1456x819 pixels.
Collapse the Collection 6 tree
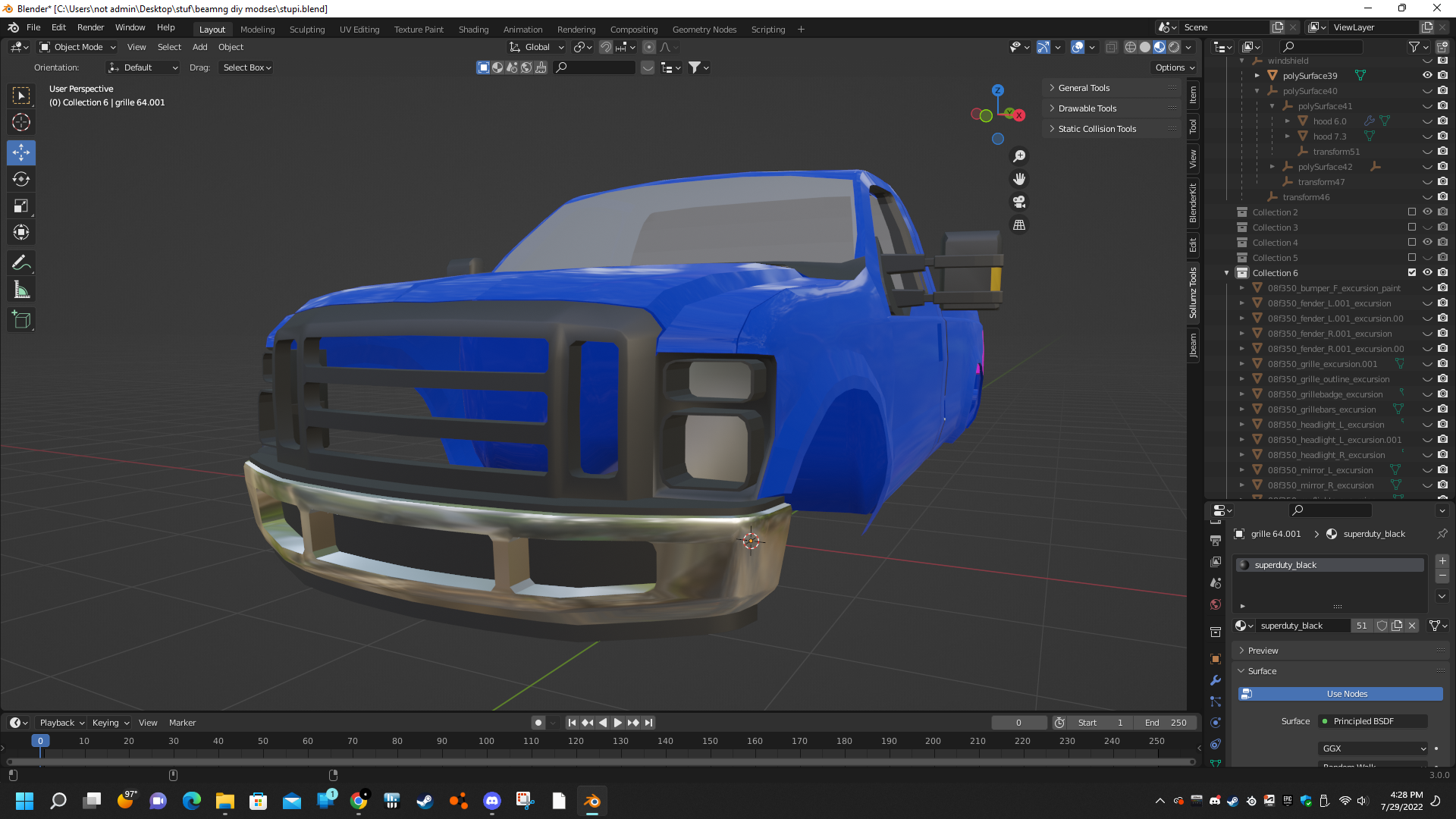(1227, 273)
